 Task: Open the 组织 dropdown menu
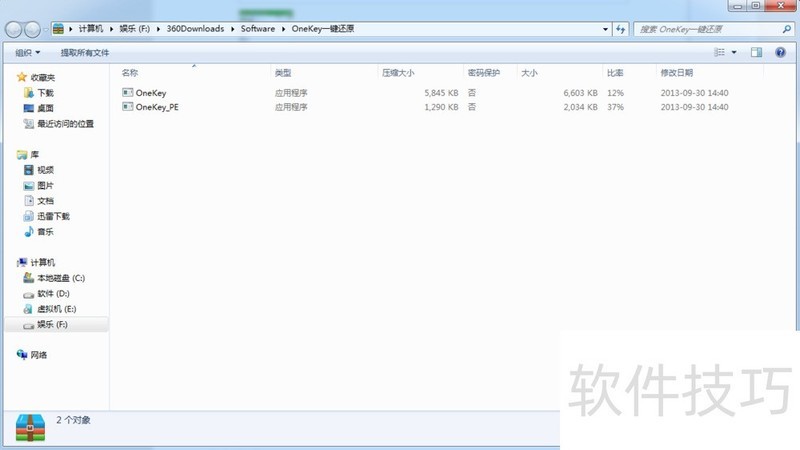coord(28,52)
